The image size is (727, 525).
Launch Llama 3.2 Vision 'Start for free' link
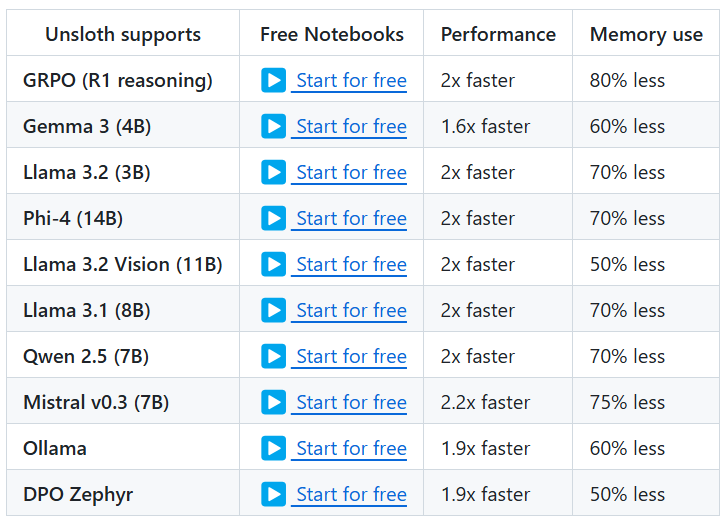(351, 265)
